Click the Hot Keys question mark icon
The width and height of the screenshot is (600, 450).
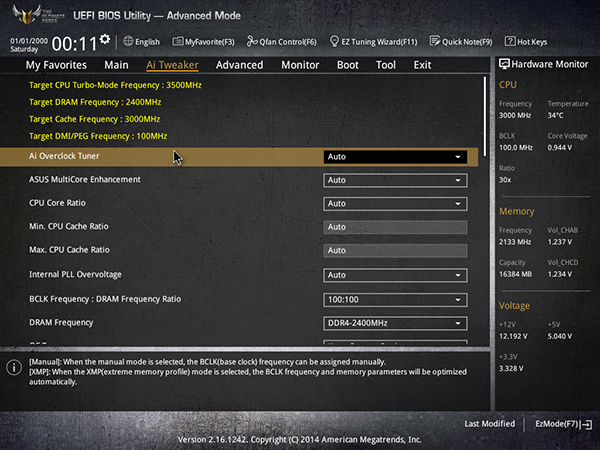pos(510,41)
